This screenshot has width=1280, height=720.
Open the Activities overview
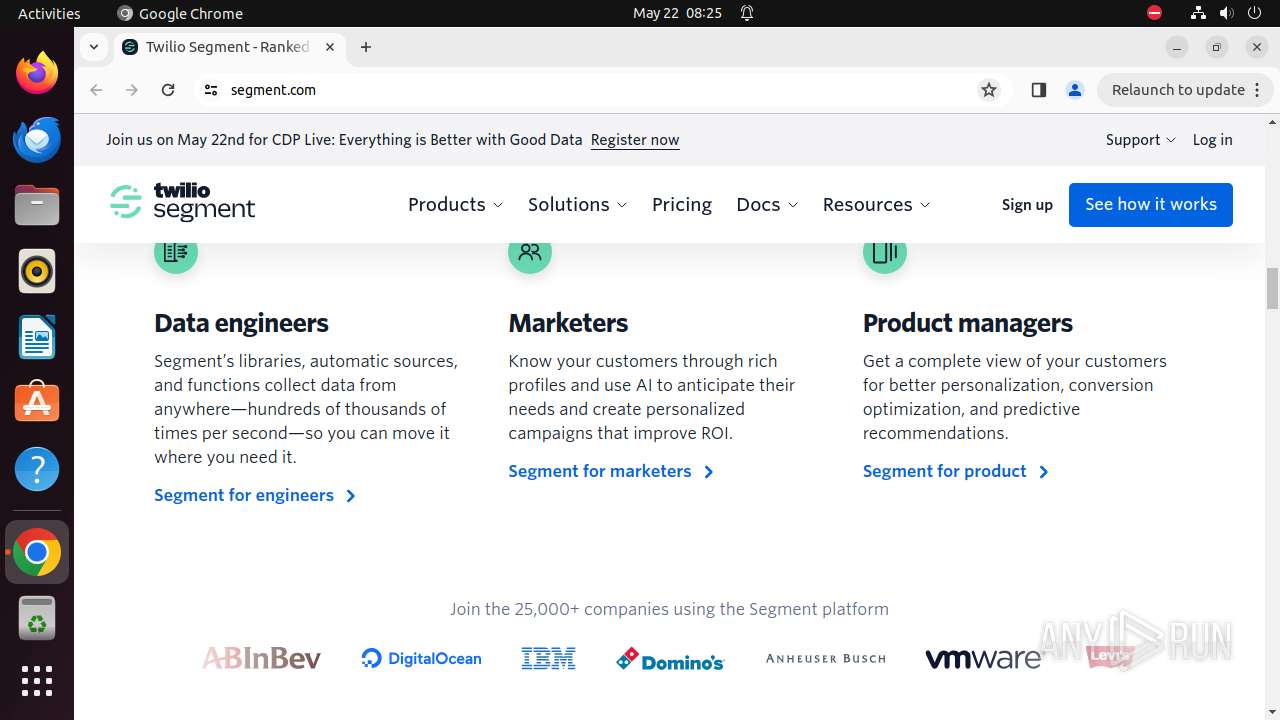click(49, 13)
